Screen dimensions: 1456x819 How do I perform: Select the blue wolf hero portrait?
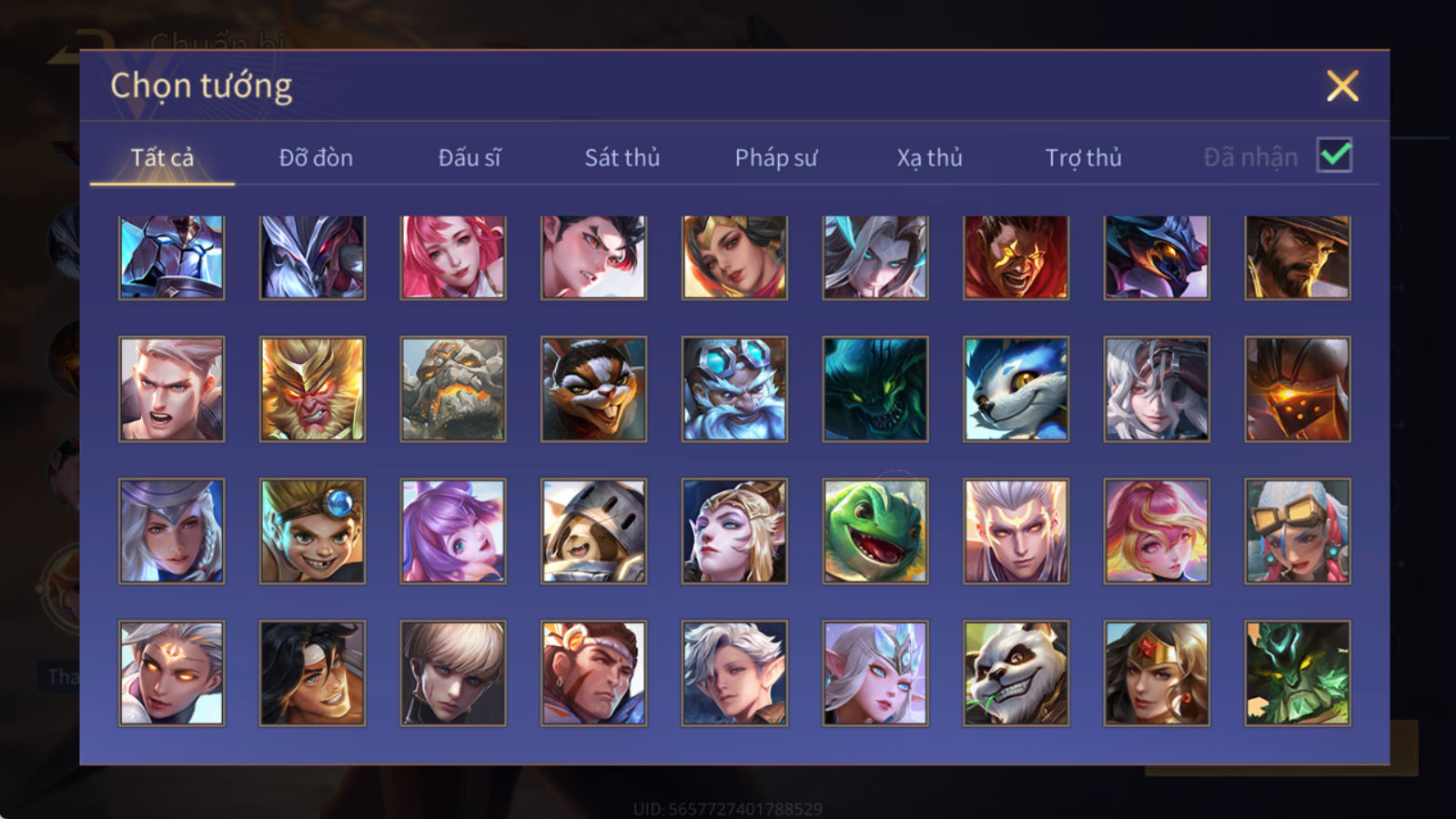tap(1016, 389)
